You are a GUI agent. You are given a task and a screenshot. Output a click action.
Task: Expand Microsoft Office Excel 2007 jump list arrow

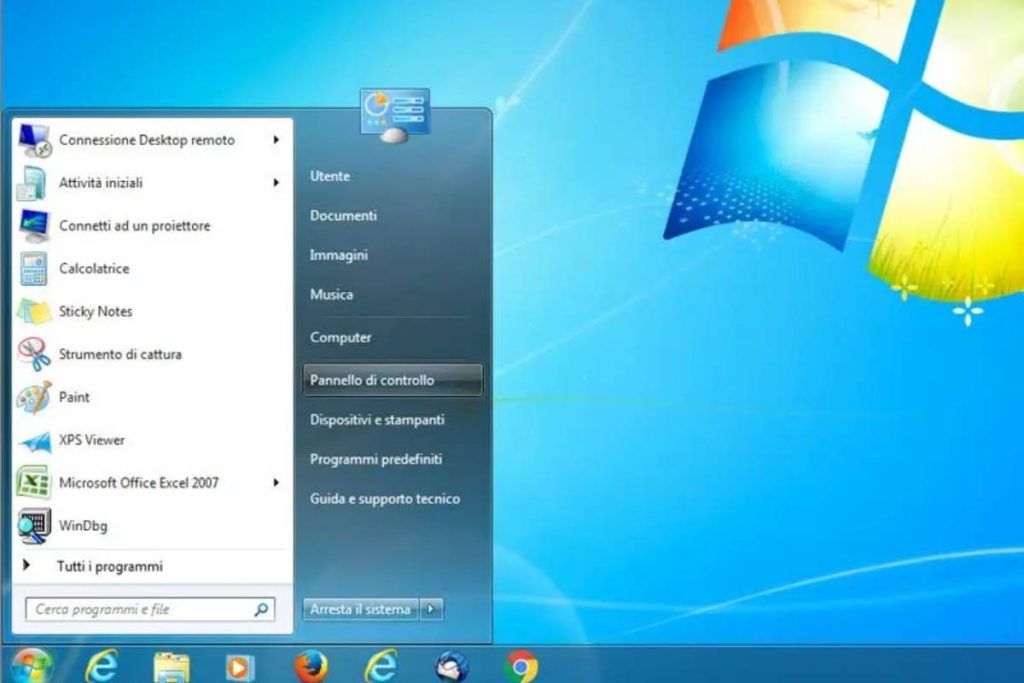coord(276,483)
